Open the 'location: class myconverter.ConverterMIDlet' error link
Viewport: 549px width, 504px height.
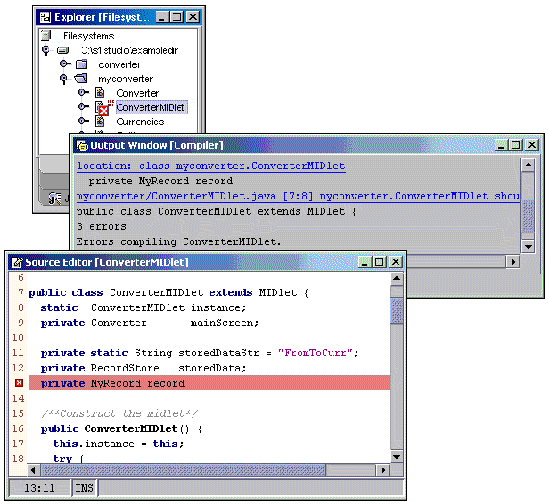211,166
